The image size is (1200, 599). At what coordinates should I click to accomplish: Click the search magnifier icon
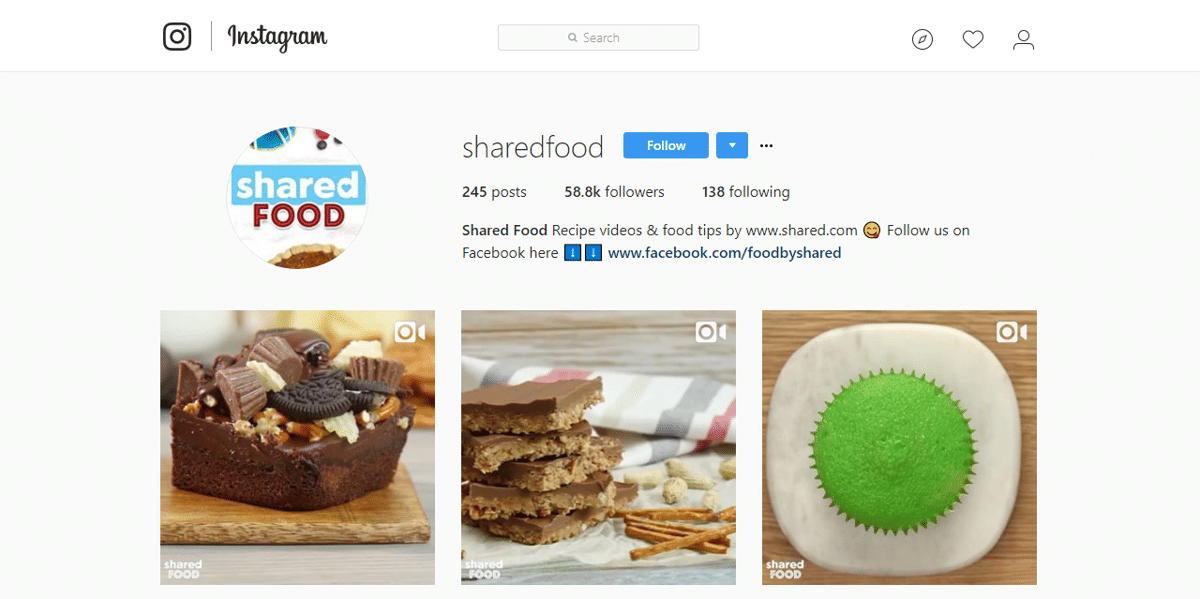[x=573, y=38]
